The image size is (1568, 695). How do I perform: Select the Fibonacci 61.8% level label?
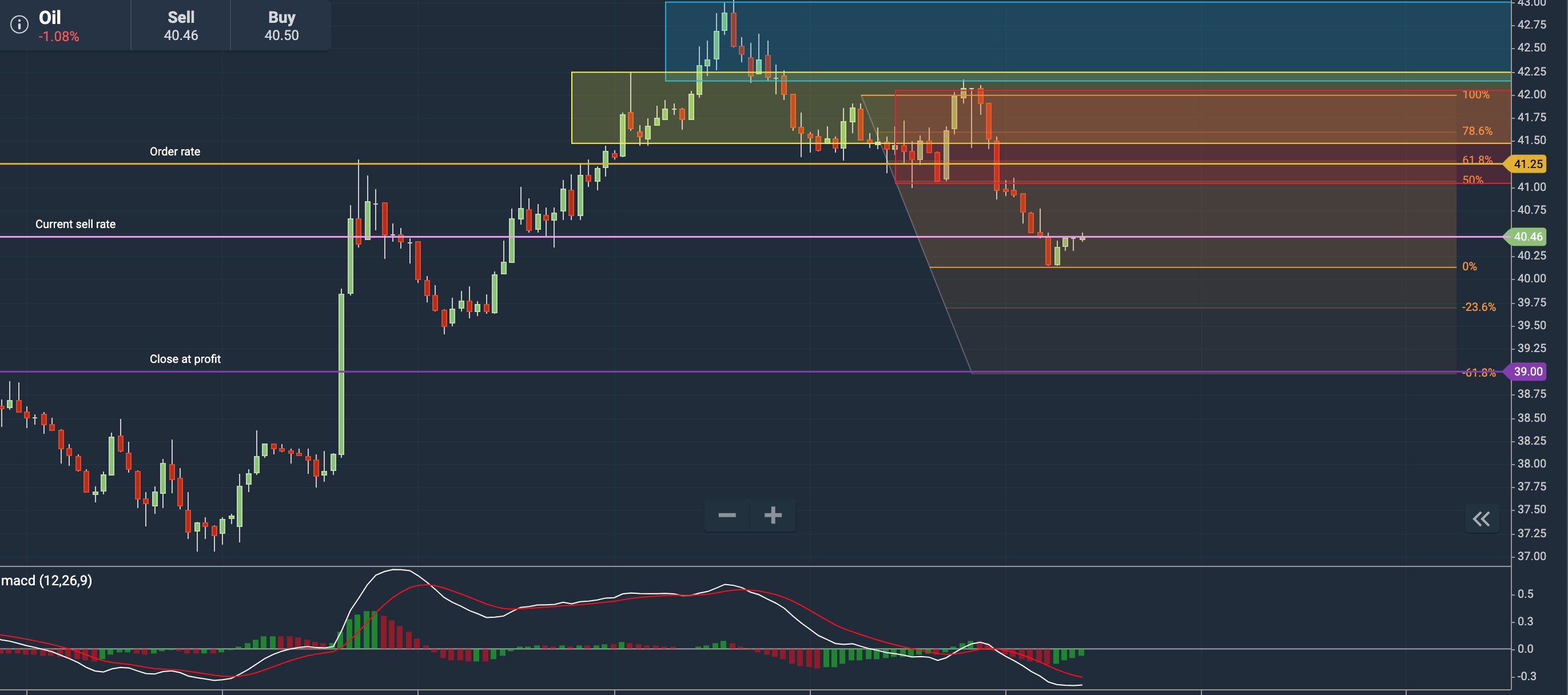tap(1477, 160)
